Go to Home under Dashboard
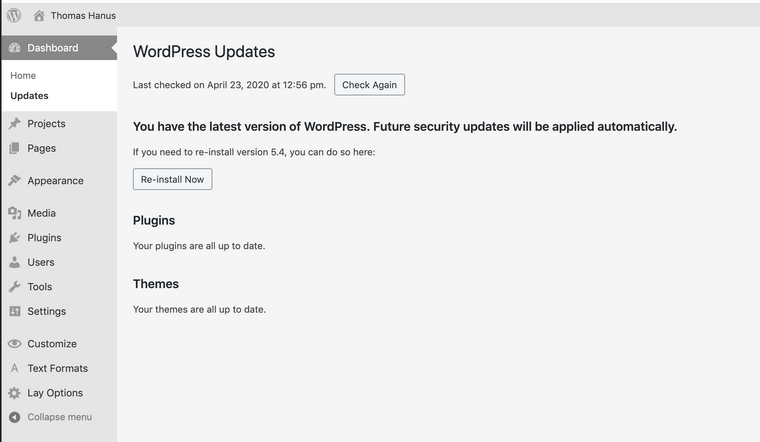Image resolution: width=760 pixels, height=442 pixels. [23, 76]
